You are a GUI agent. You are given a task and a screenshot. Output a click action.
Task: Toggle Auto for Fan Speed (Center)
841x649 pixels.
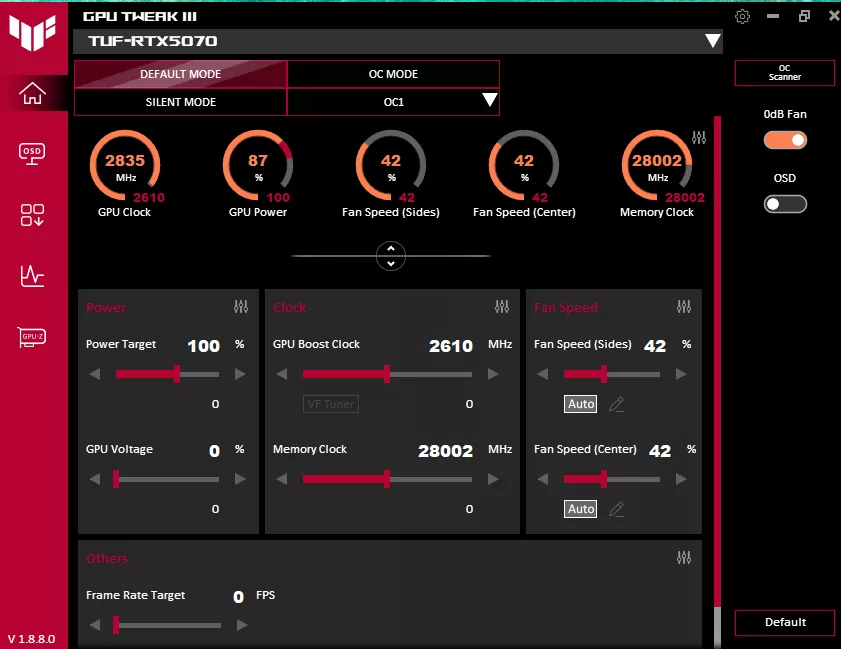(x=580, y=509)
